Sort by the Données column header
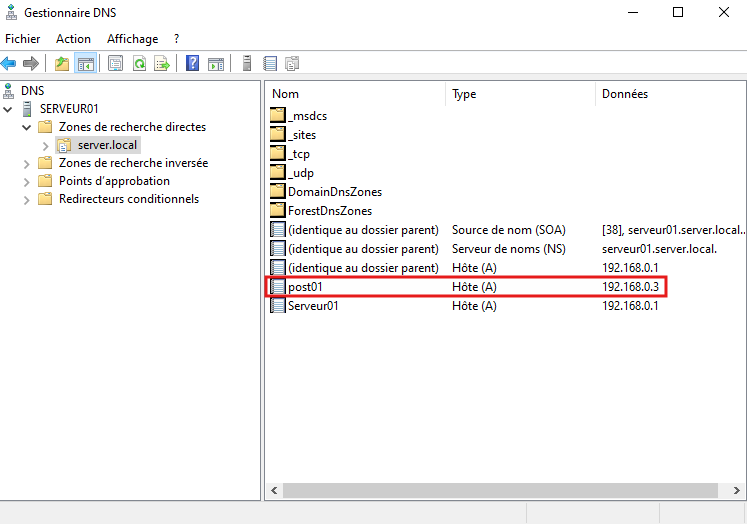747x524 pixels. 625,94
